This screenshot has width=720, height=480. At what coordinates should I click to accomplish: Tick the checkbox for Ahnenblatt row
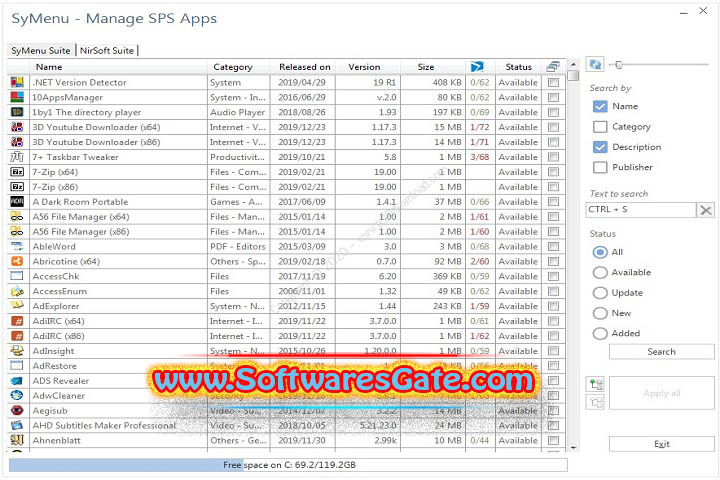tap(553, 440)
